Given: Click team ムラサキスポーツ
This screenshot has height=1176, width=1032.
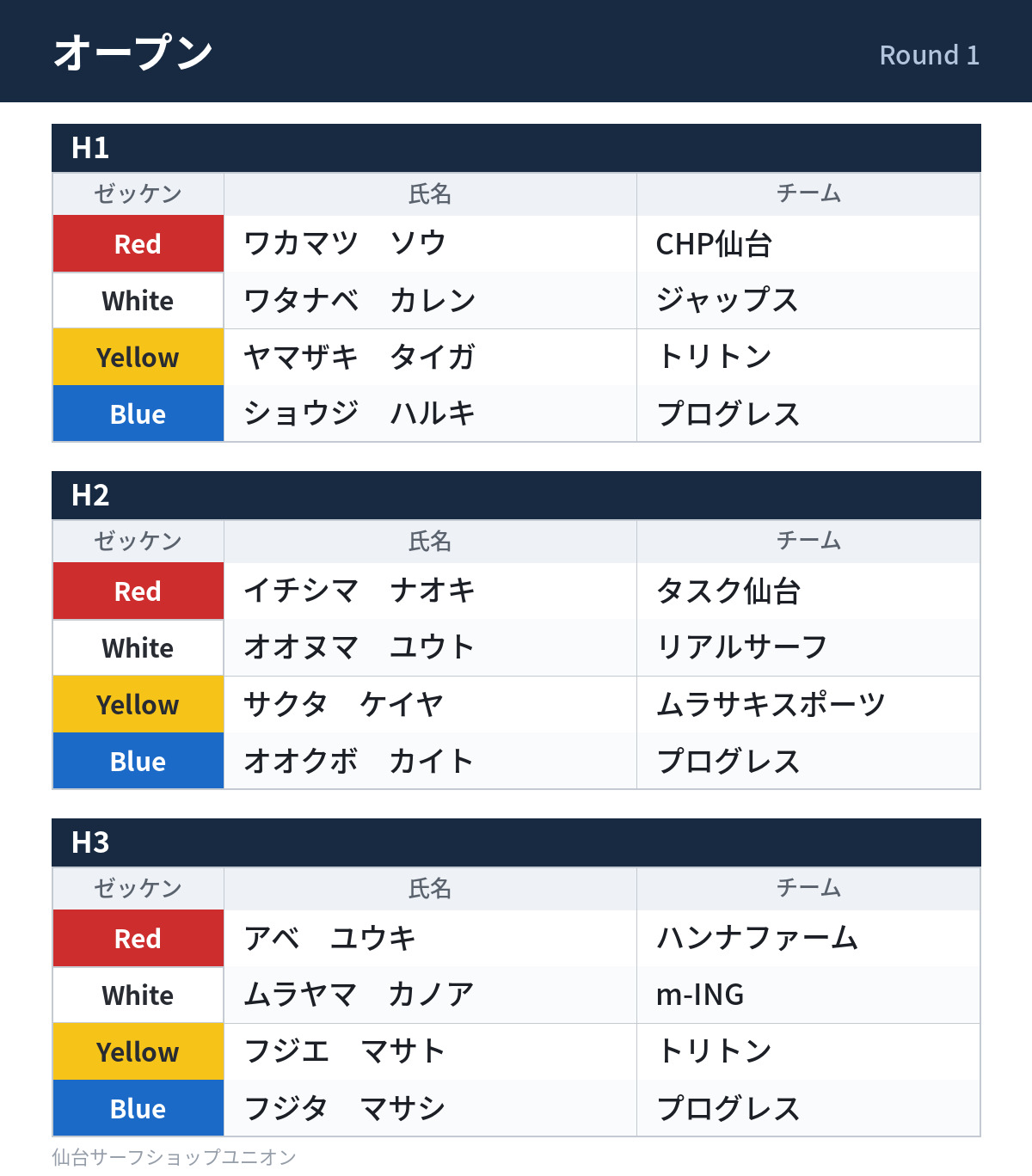Looking at the screenshot, I should [x=771, y=704].
